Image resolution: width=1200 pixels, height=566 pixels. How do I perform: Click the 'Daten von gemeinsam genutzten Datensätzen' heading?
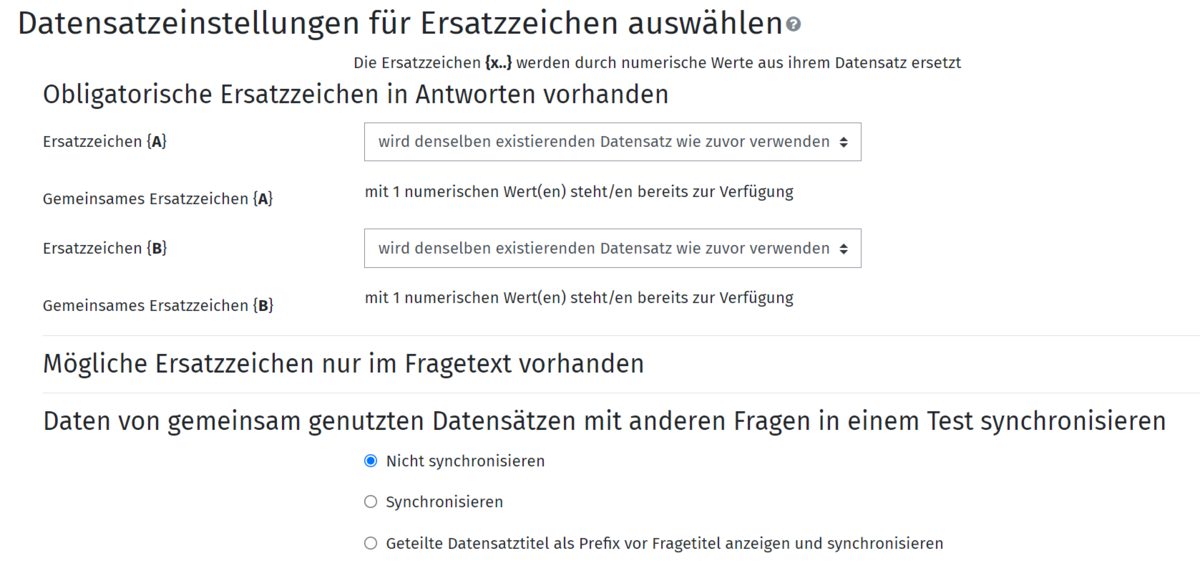point(604,421)
